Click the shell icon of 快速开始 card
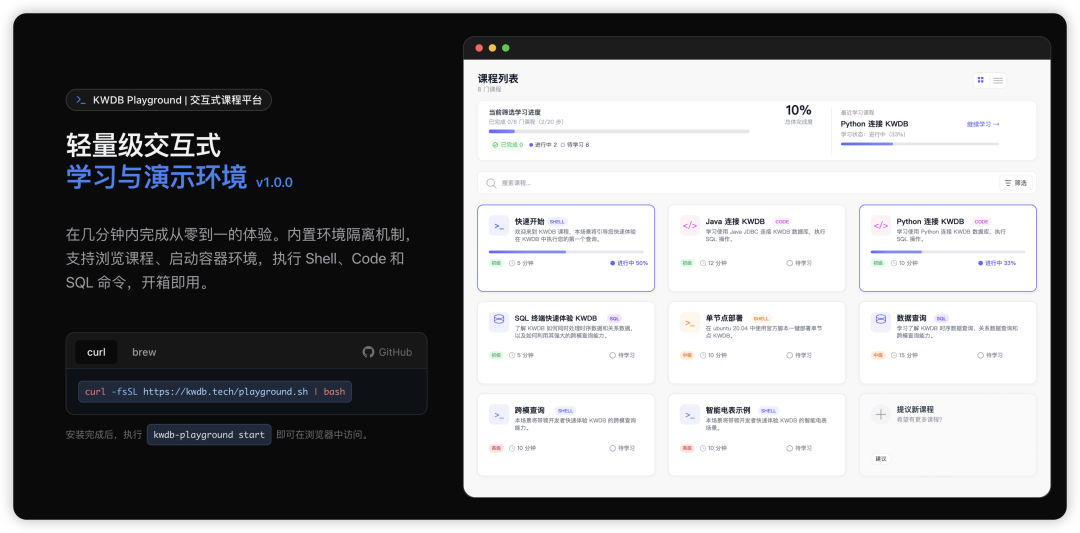1080x533 pixels. point(499,225)
